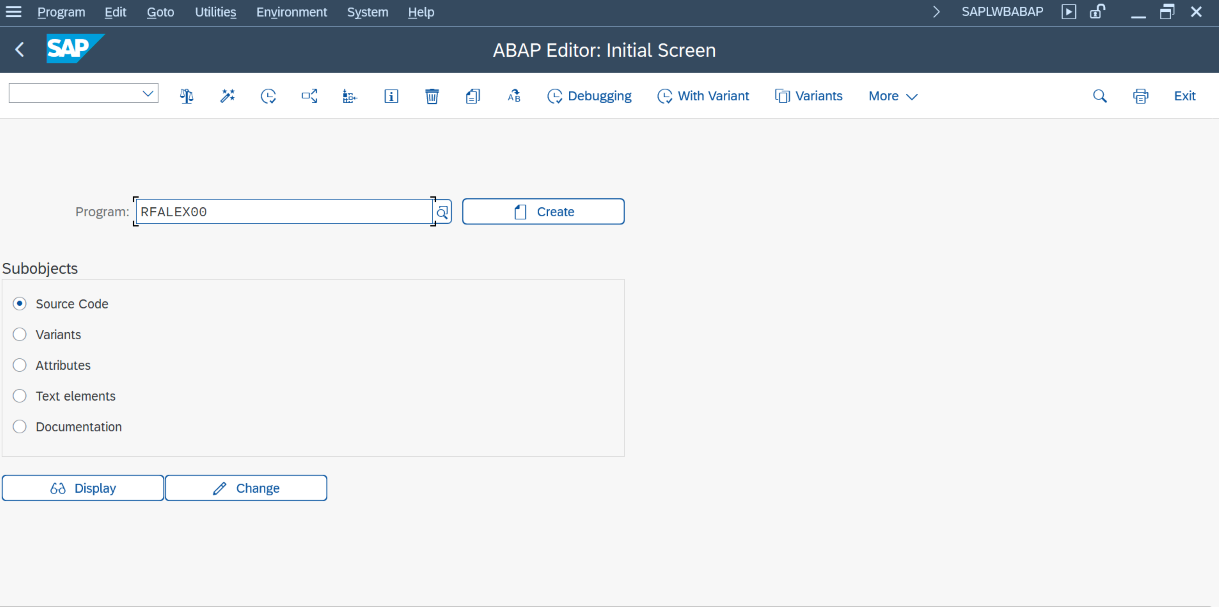The width and height of the screenshot is (1223, 607).
Task: Expand the command field dropdown
Action: 149,93
